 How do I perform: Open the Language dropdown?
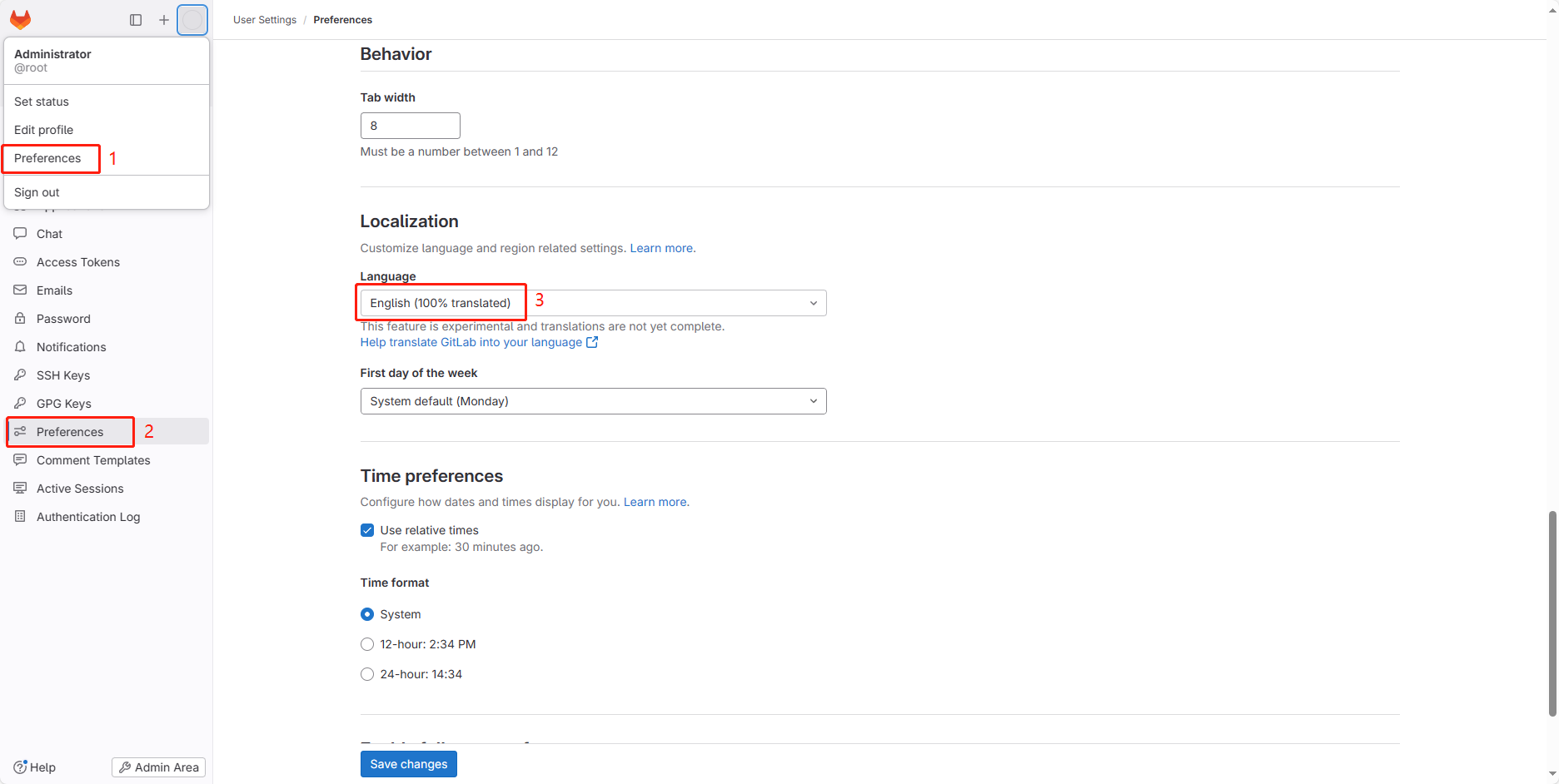593,303
